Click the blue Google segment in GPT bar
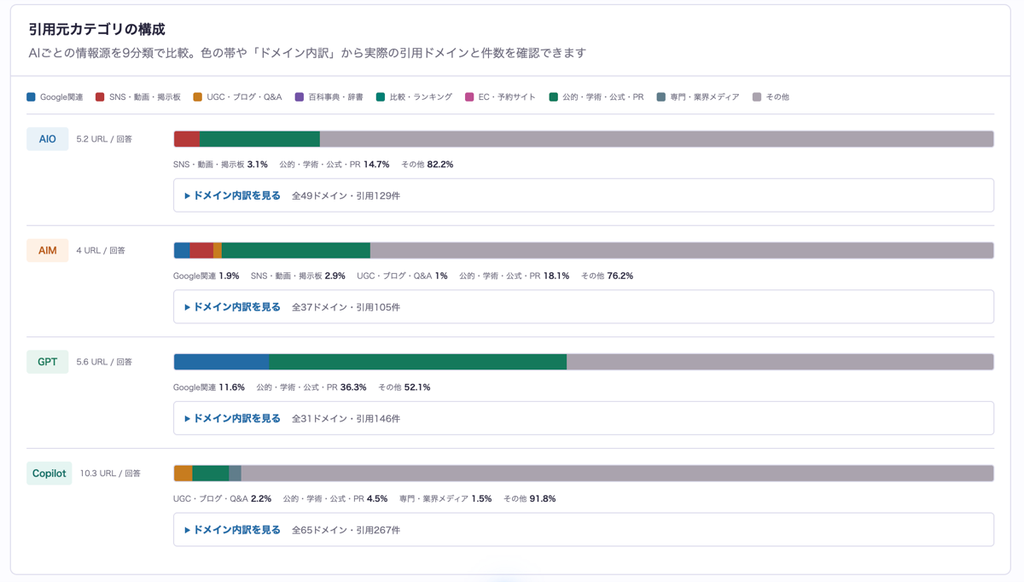Viewport: 1024px width, 582px height. coord(221,362)
